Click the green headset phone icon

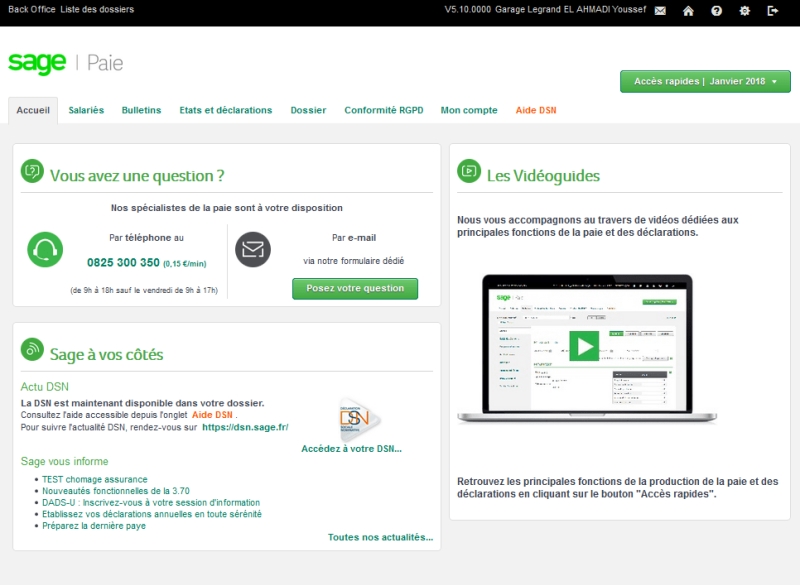(x=45, y=249)
